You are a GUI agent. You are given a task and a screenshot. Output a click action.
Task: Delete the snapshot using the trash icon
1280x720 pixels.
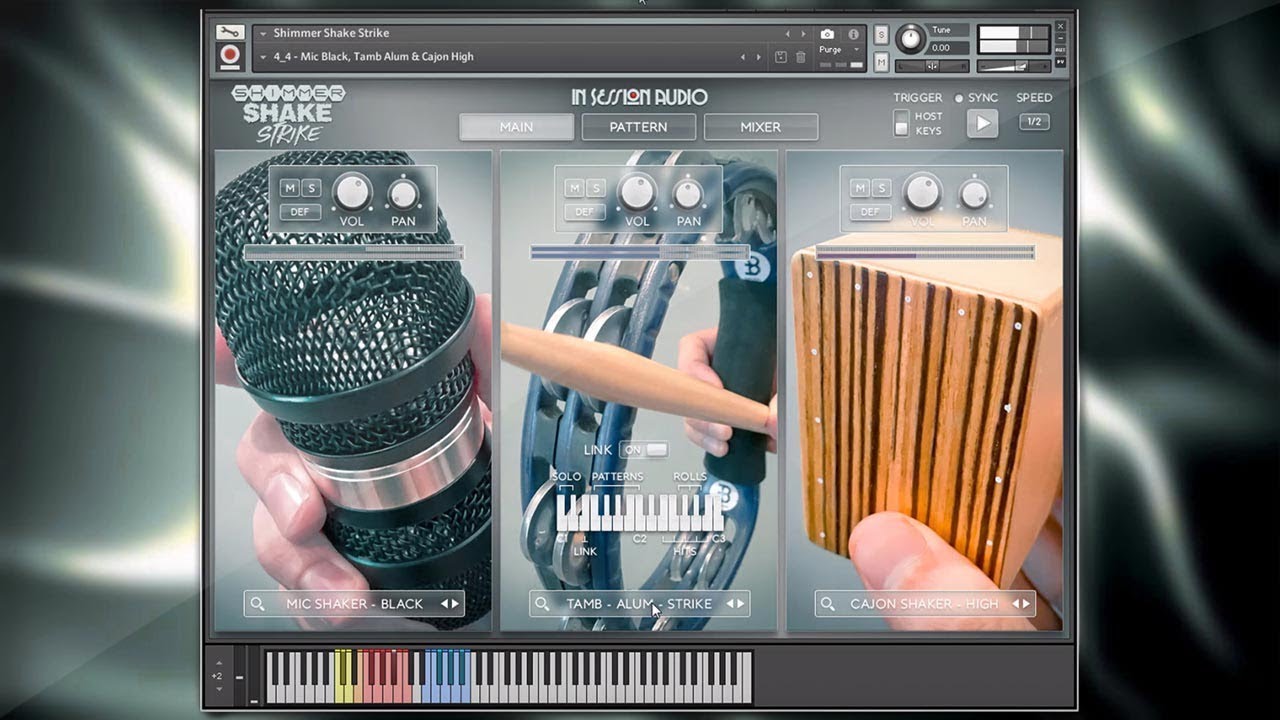pos(801,57)
